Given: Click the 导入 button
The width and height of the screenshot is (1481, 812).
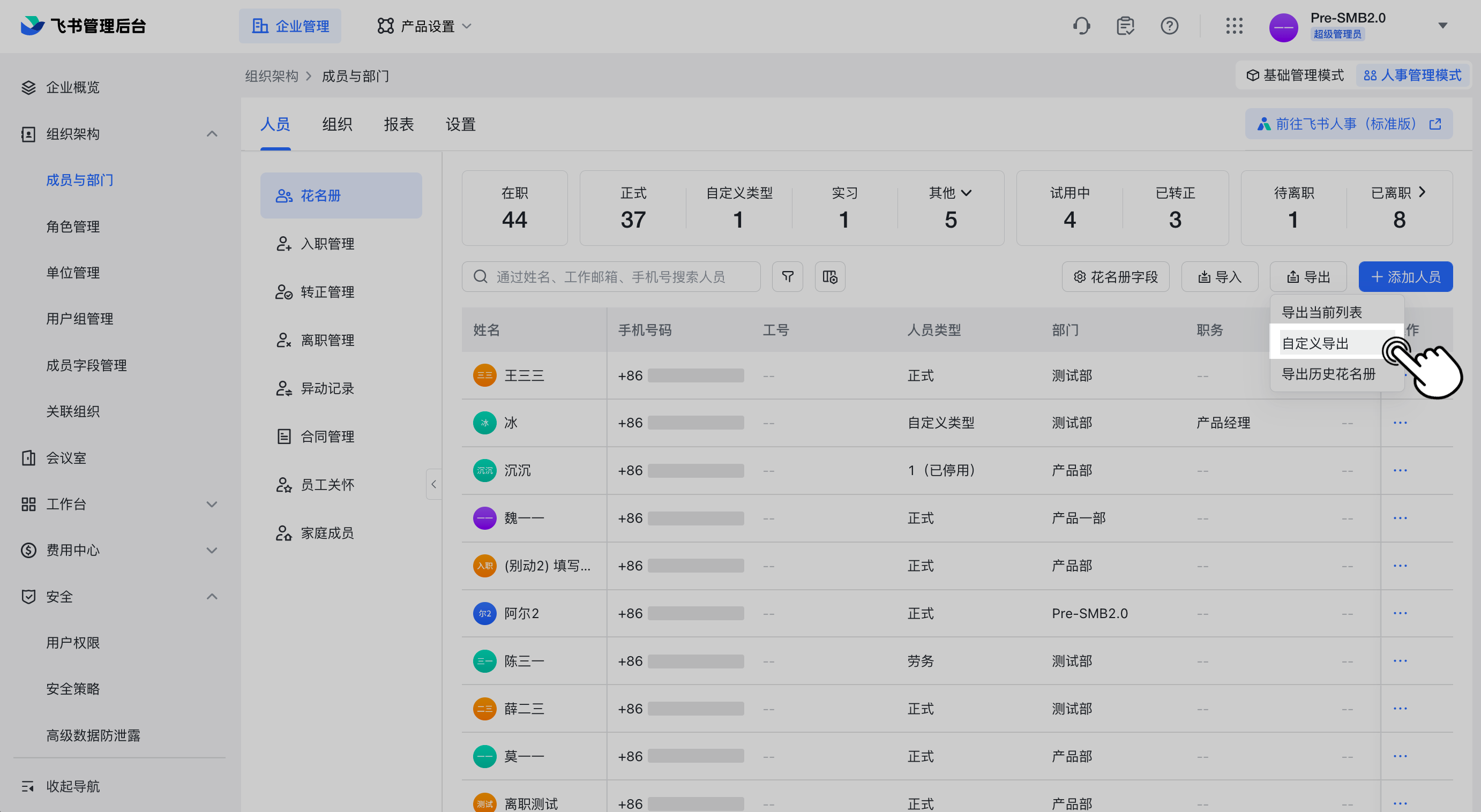Looking at the screenshot, I should (x=1220, y=277).
